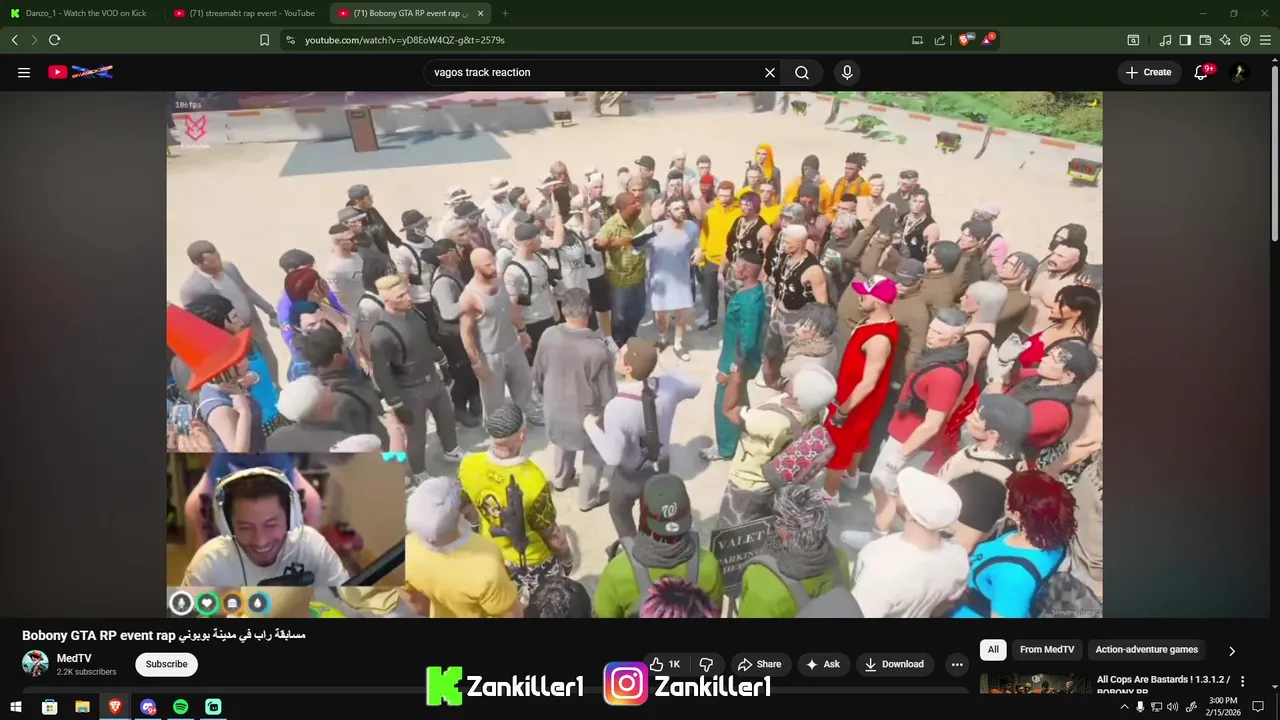Run search with the magnifier button
The height and width of the screenshot is (720, 1280).
[x=802, y=72]
